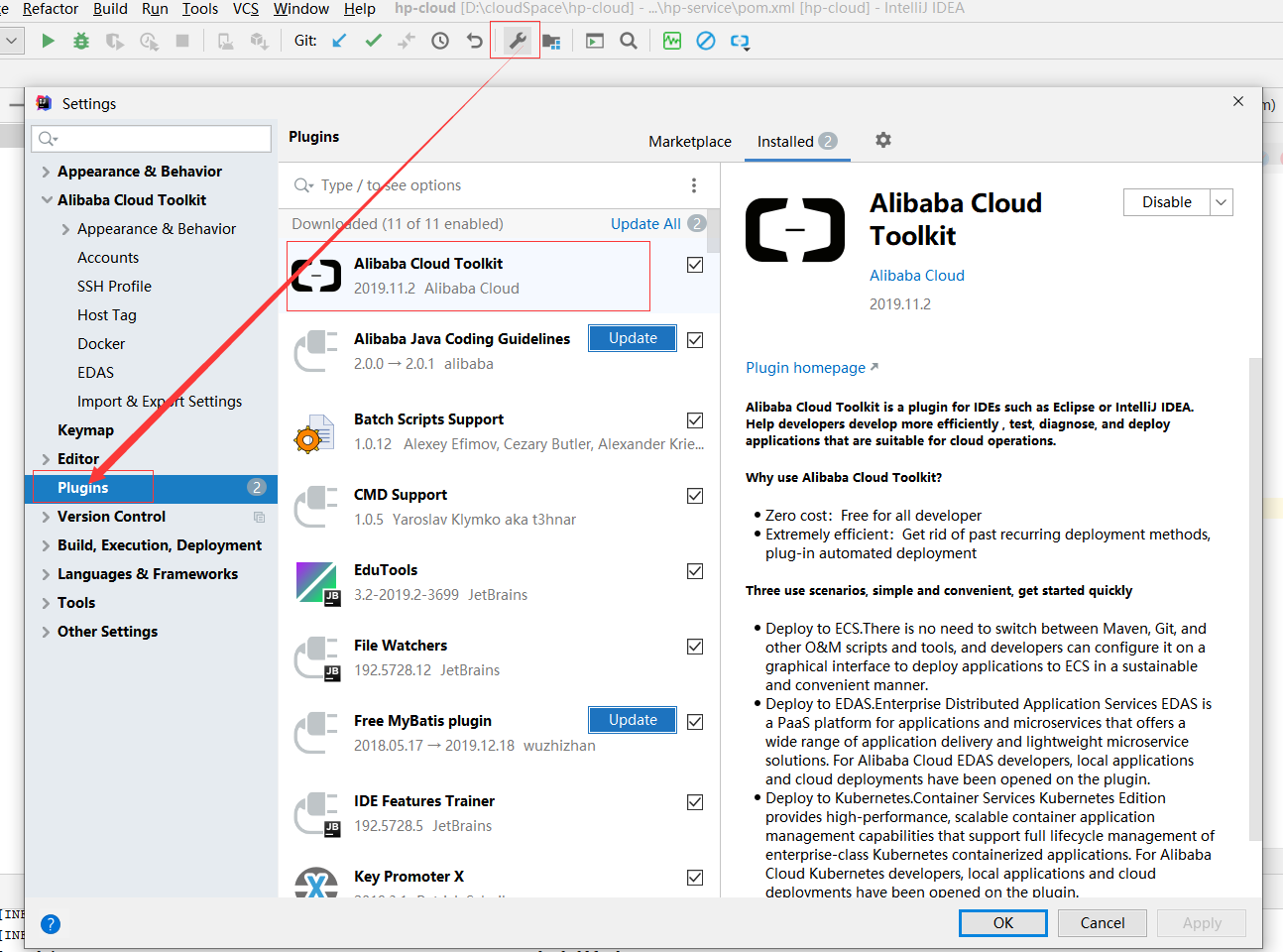Viewport: 1283px width, 952px height.
Task: Open the VCS menu
Action: (x=246, y=9)
